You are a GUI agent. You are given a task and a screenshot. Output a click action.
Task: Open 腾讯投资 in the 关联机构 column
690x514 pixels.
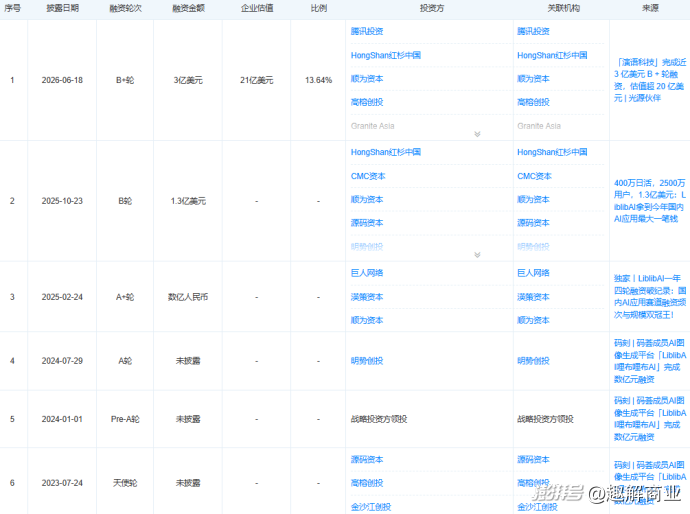(533, 31)
